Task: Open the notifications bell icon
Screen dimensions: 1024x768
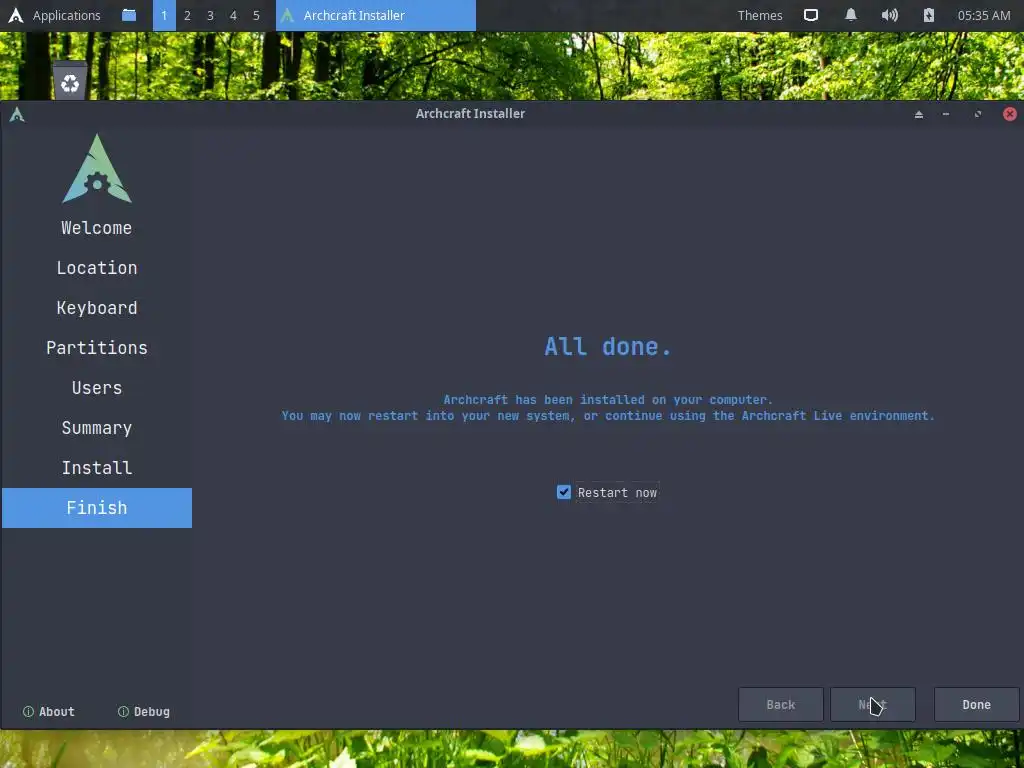Action: pyautogui.click(x=850, y=15)
